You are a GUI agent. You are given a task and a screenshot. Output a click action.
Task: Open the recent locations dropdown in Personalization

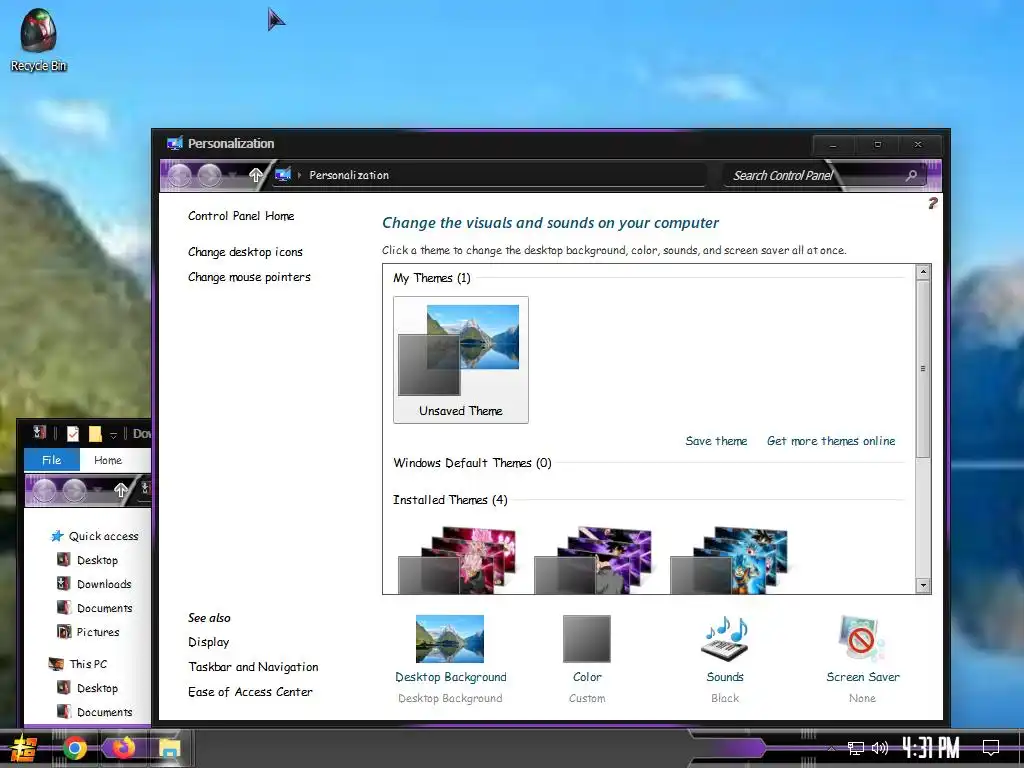[232, 176]
